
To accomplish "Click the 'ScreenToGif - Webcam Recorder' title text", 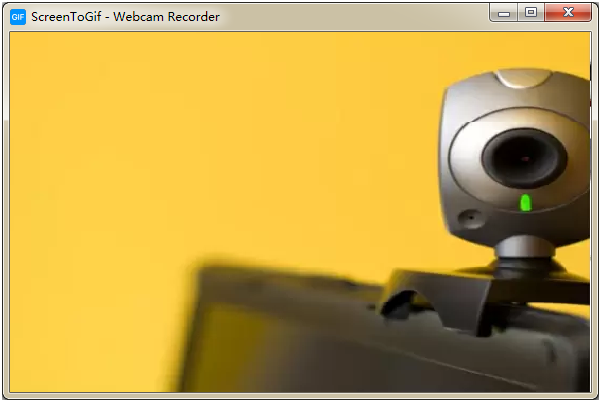I will point(125,17).
